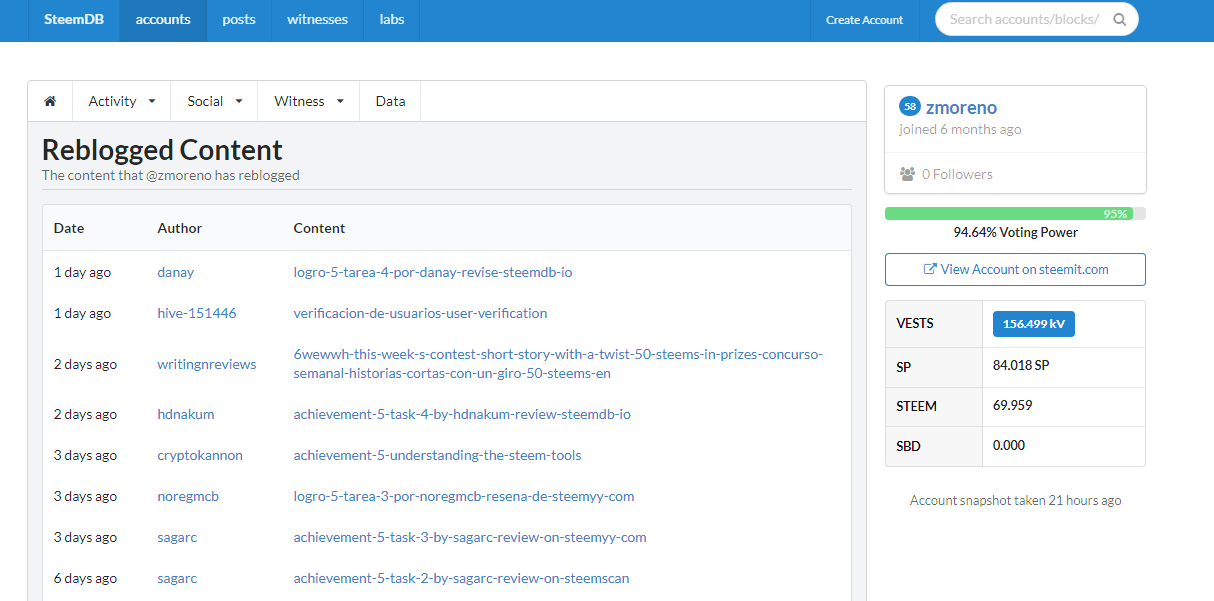Viewport: 1214px width, 601px height.
Task: Click the 84.018 SP value
Action: point(1021,366)
